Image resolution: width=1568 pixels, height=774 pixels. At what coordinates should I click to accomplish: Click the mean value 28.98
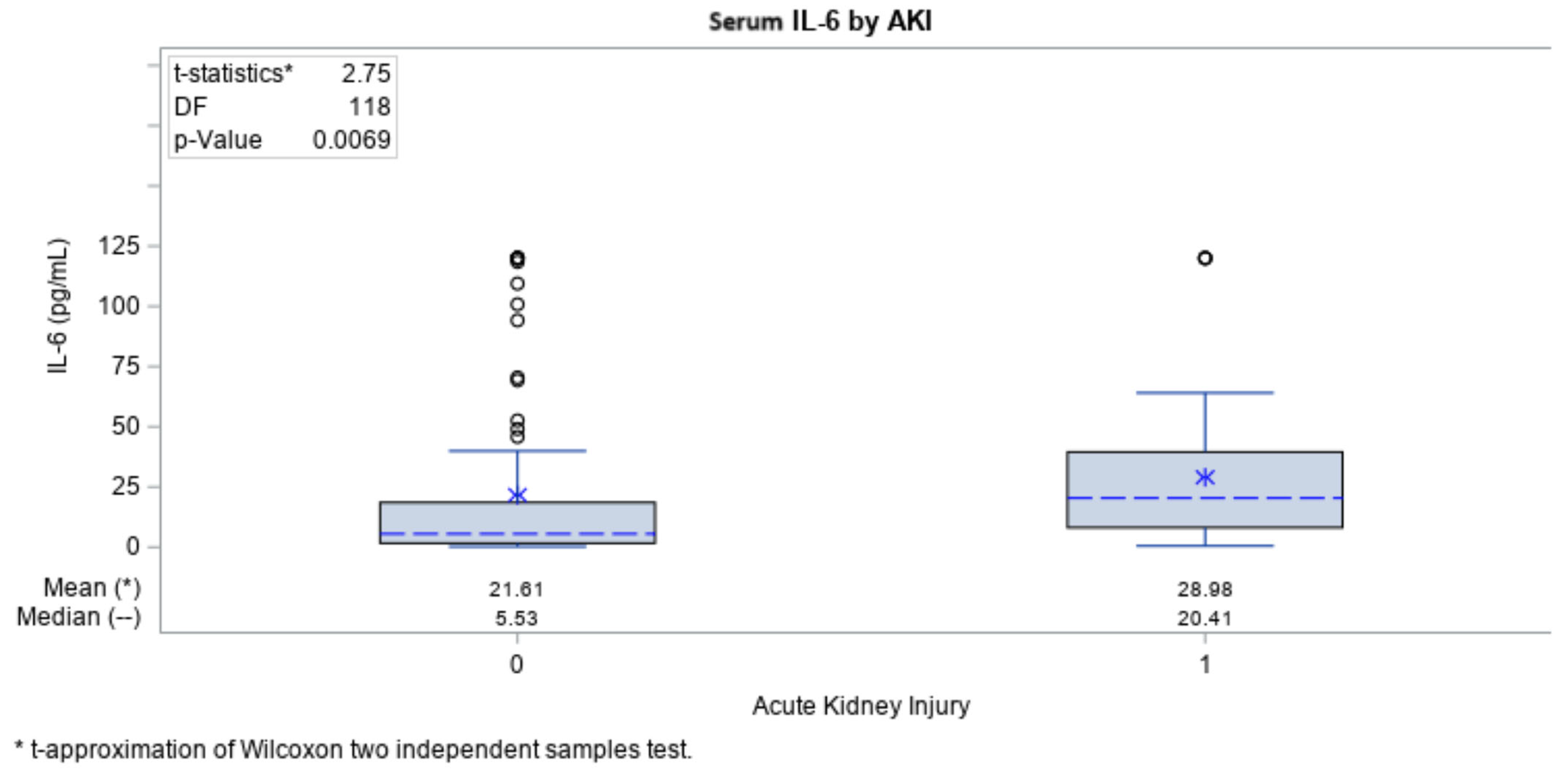tap(1204, 589)
